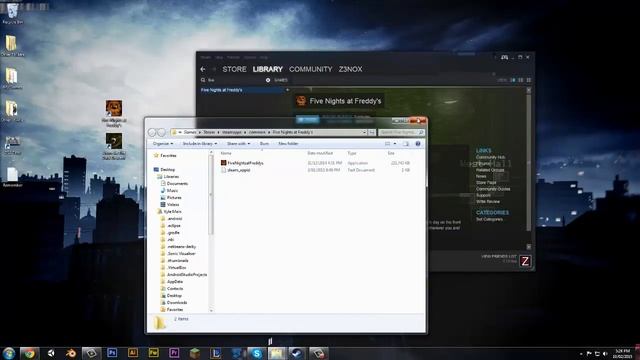Screen dimensions: 640x360
Task: Open the Related Groups link in Steam
Action: click(x=490, y=170)
